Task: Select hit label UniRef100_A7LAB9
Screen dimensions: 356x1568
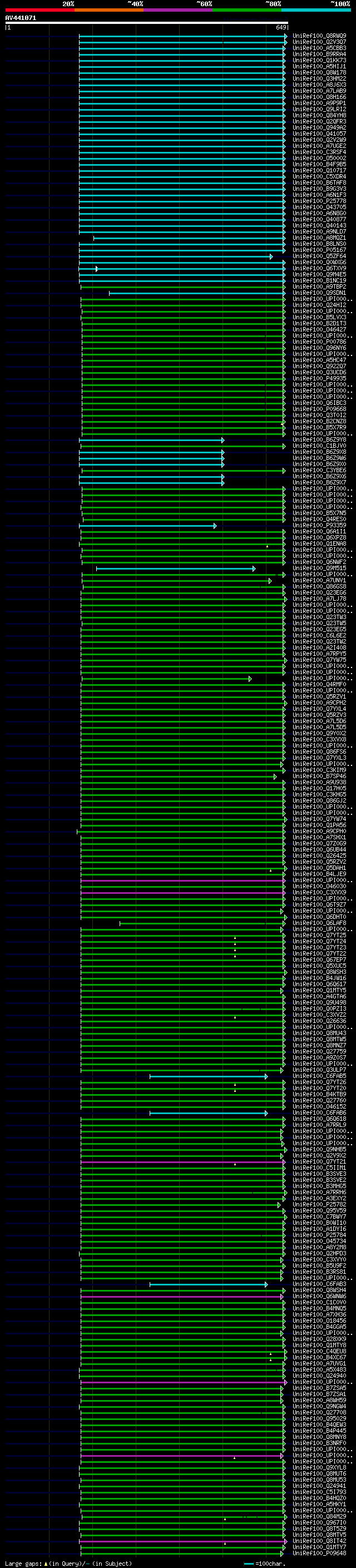Action: tap(319, 91)
